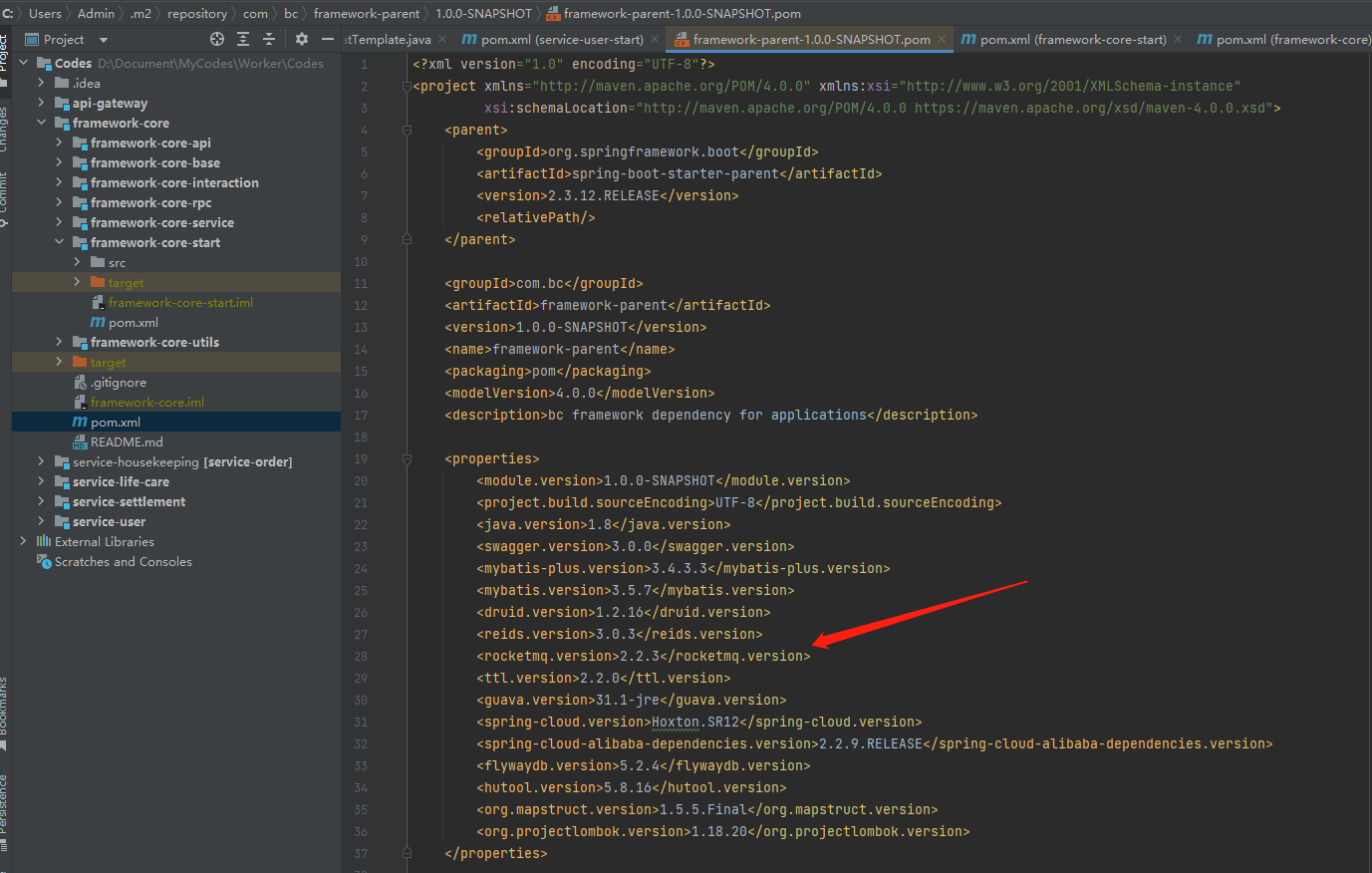Close the framework-parent-1.0.0-SNAPSHOT.pom tab
Image resolution: width=1372 pixels, height=873 pixels.
(942, 40)
